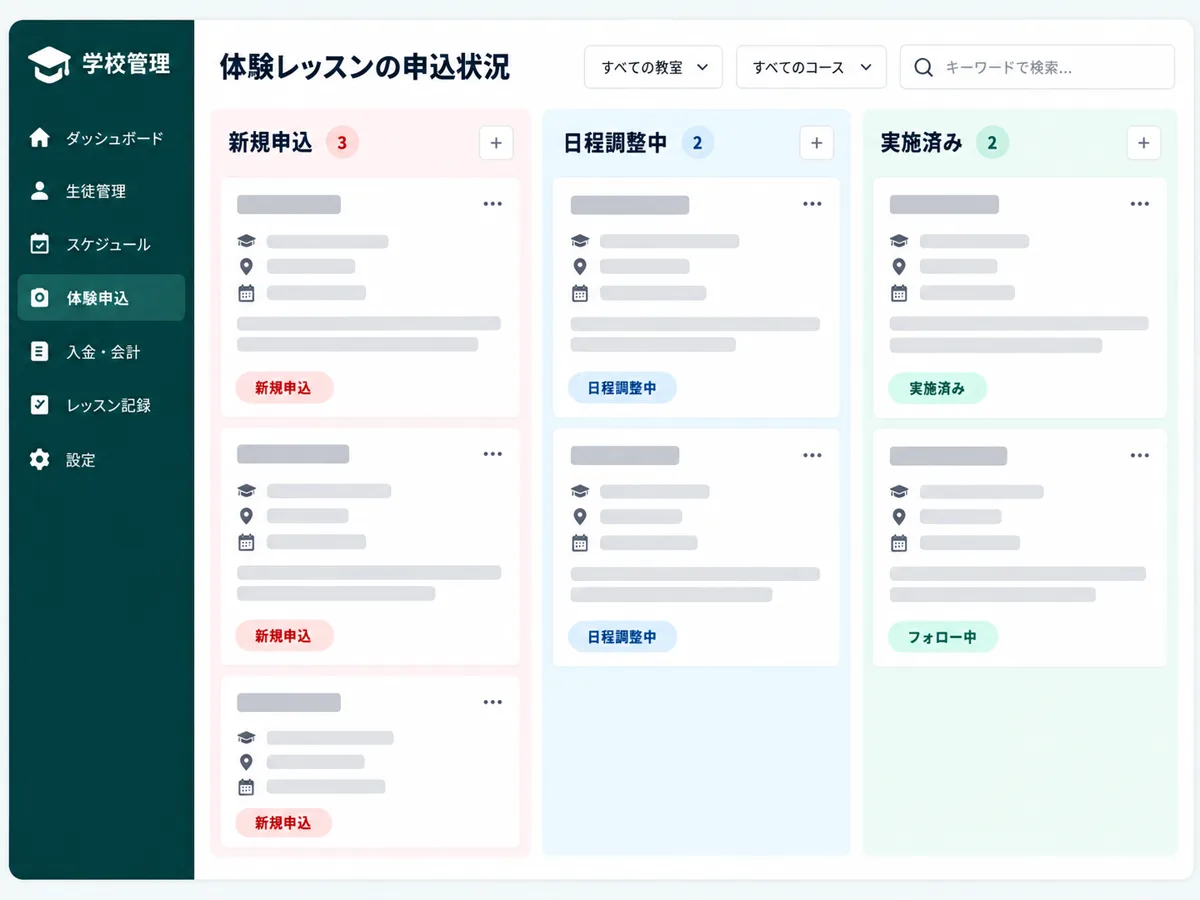Add a card to 実施済み column

(1143, 143)
